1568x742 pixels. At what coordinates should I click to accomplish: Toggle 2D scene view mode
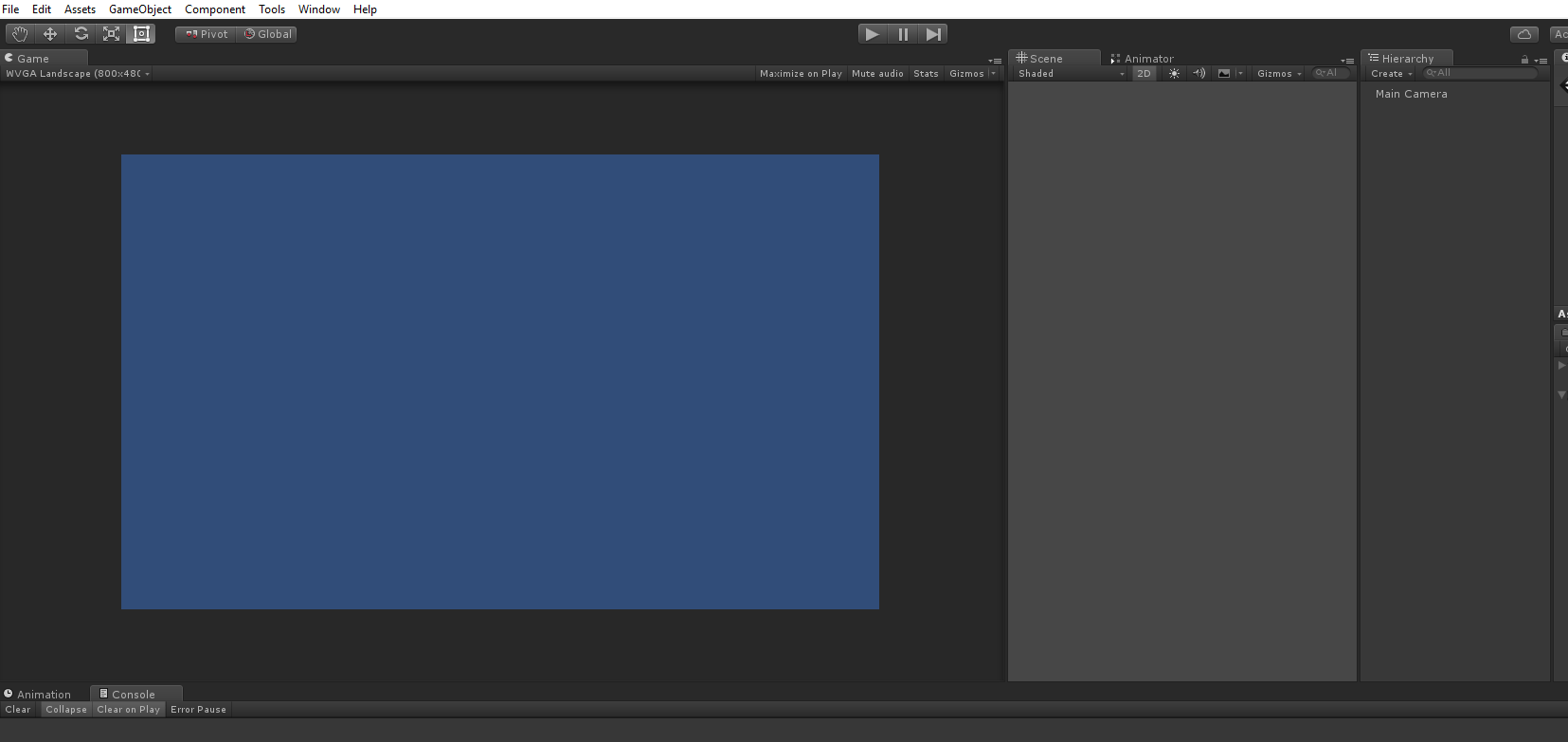1144,73
